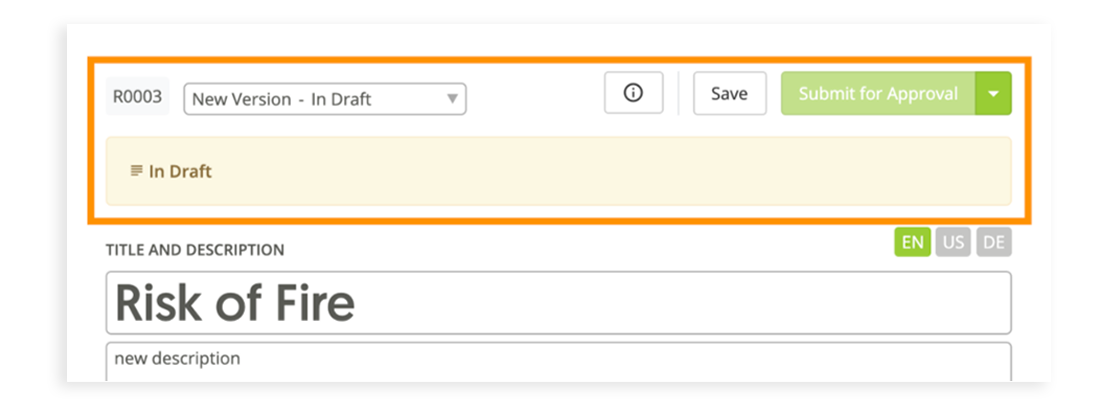Viewport: 1118px width, 406px height.
Task: Open the New Version - In Draft dropdown
Action: (325, 99)
